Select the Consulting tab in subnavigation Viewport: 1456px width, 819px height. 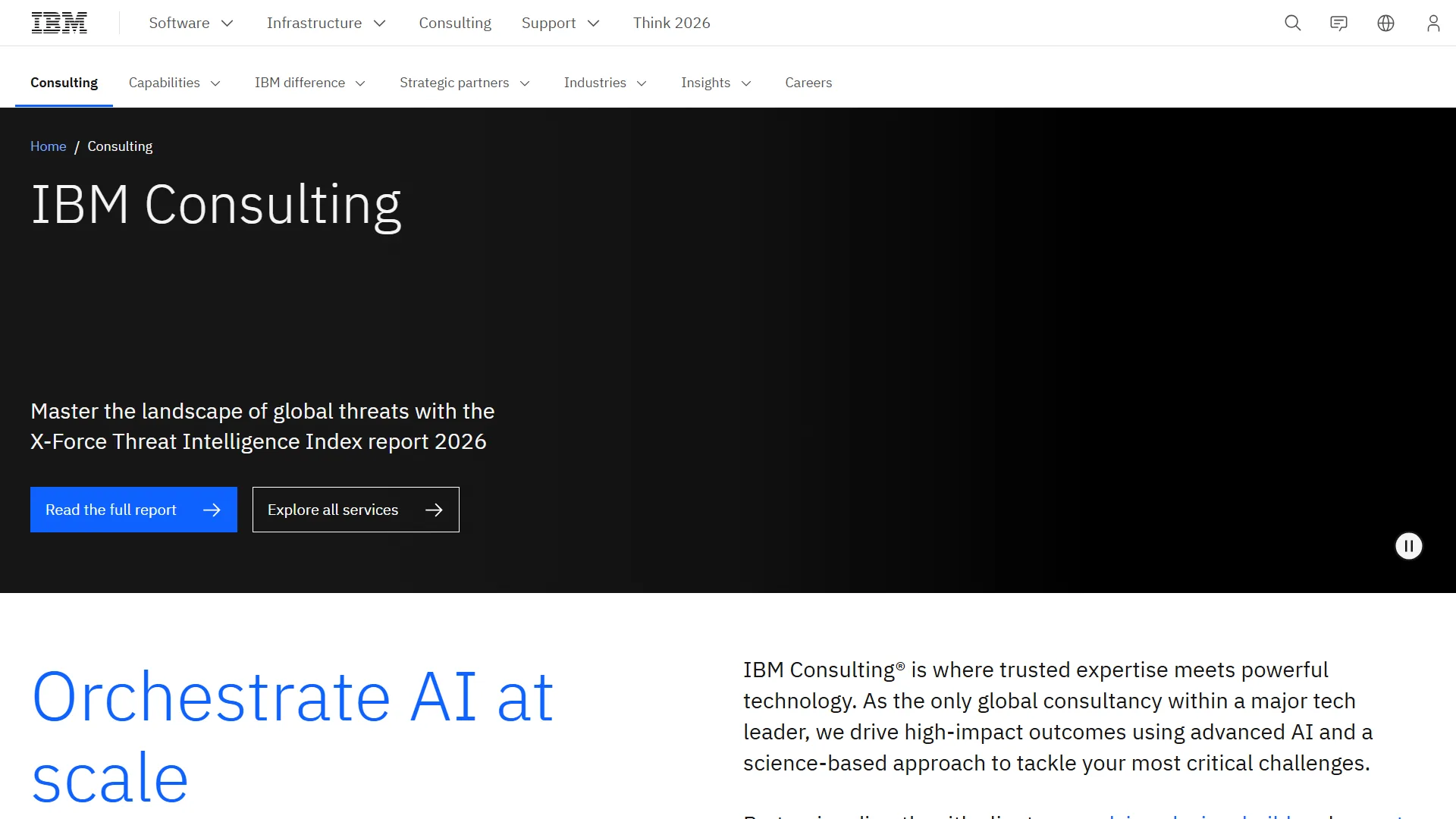64,83
